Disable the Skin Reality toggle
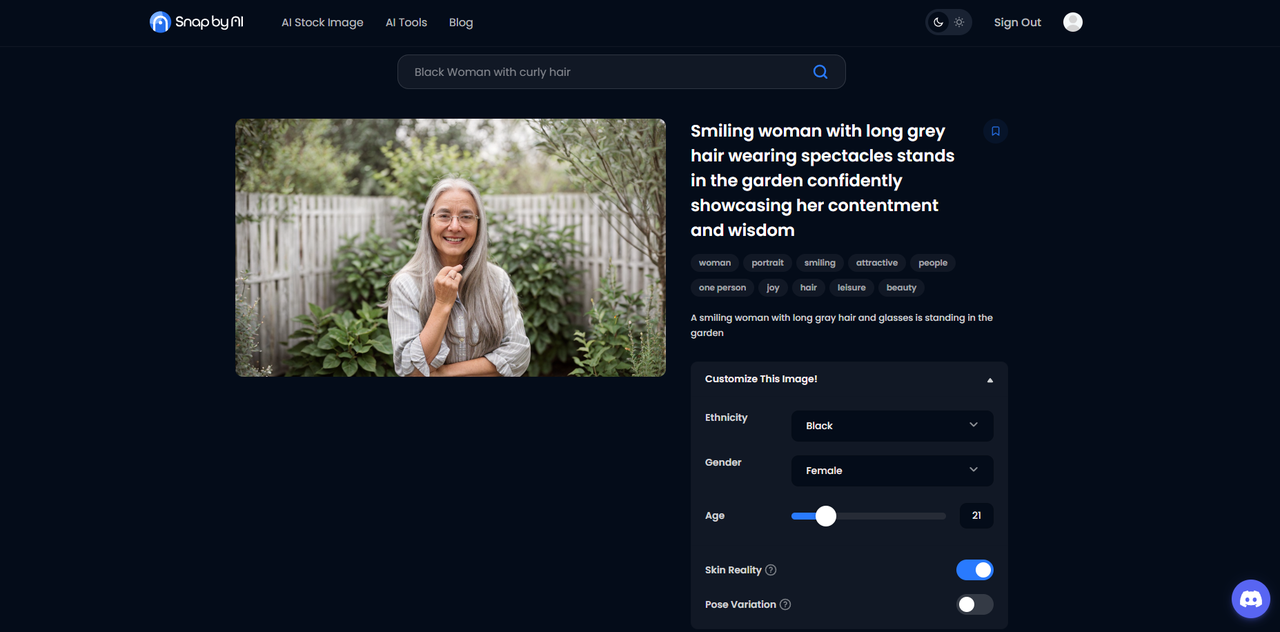The height and width of the screenshot is (632, 1280). tap(975, 570)
